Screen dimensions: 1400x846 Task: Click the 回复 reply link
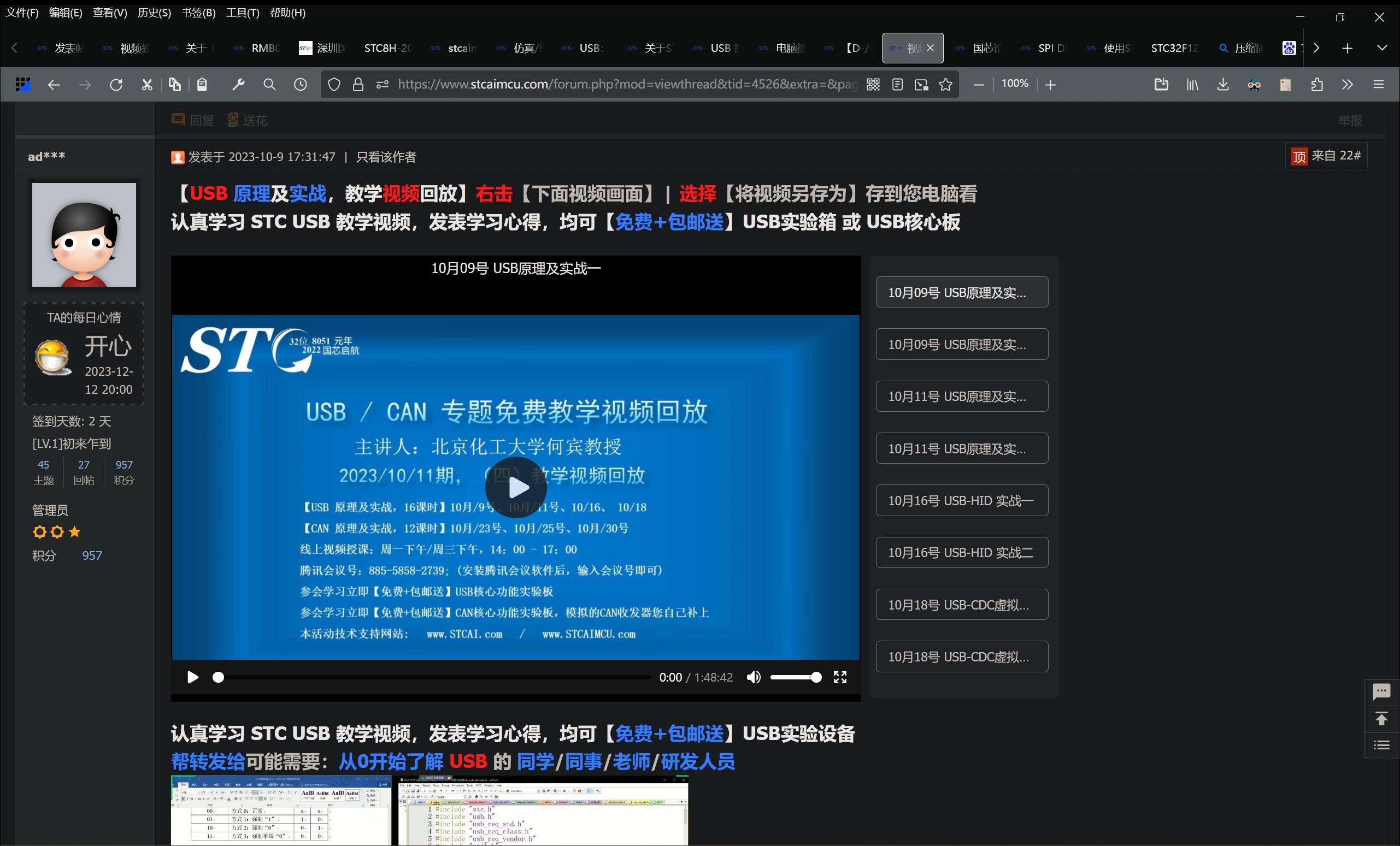(193, 120)
